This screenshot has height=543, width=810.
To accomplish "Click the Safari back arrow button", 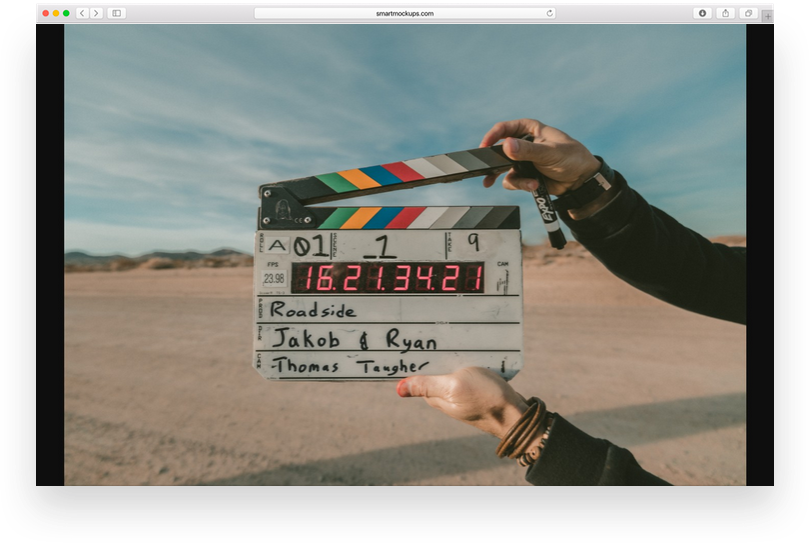I will 82,13.
